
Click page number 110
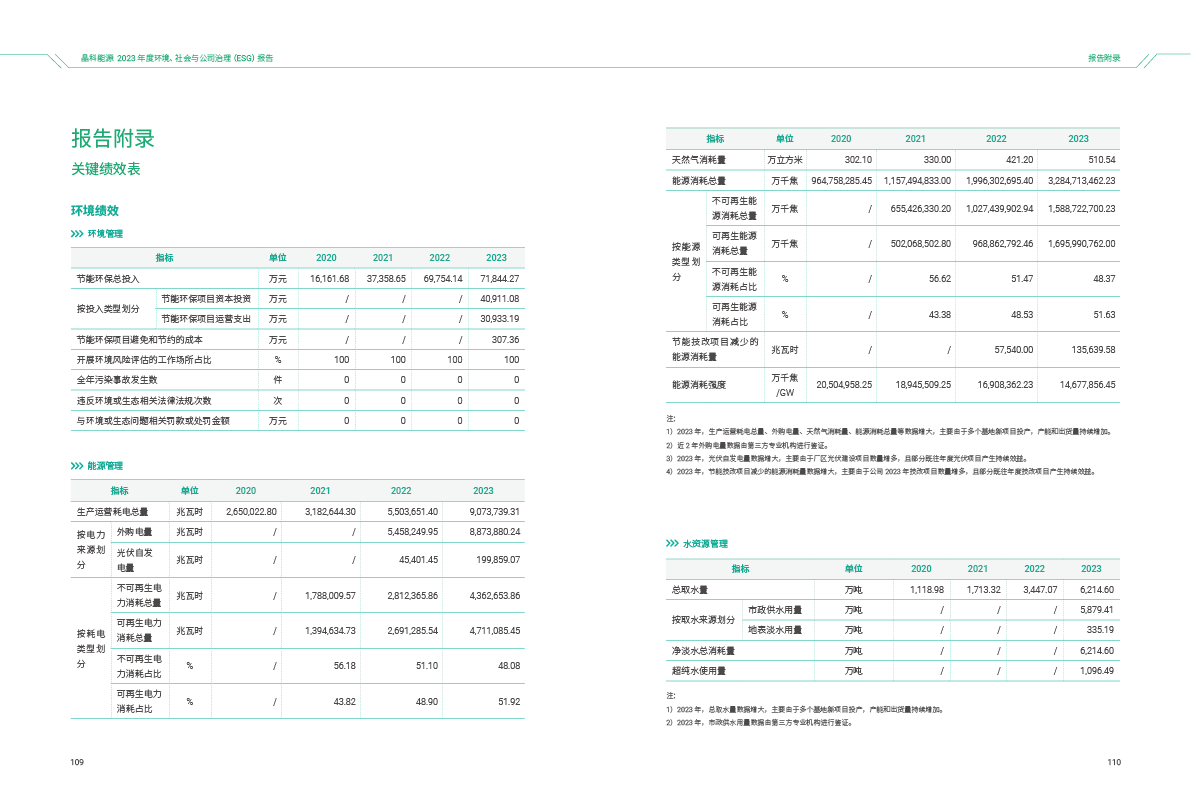(x=1114, y=762)
